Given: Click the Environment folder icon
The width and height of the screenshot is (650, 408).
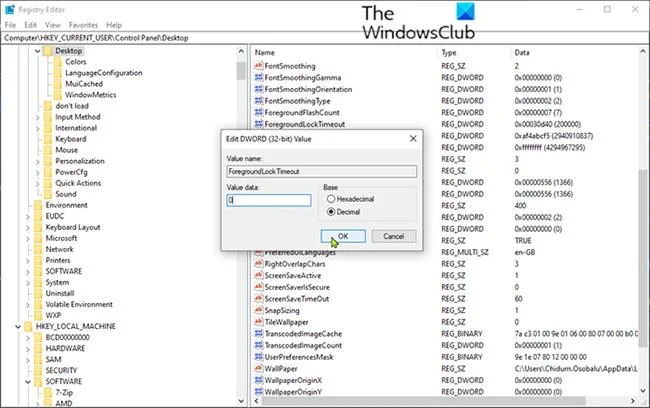Looking at the screenshot, I should (x=39, y=205).
